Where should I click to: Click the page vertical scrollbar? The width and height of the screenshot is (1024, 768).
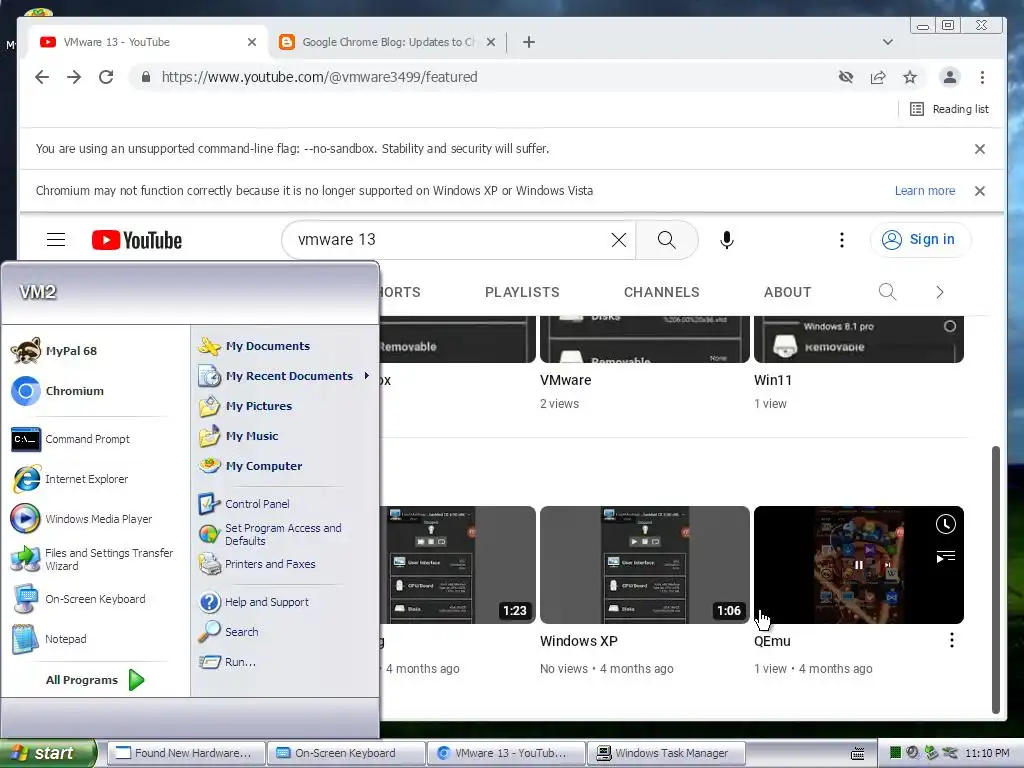(x=996, y=580)
